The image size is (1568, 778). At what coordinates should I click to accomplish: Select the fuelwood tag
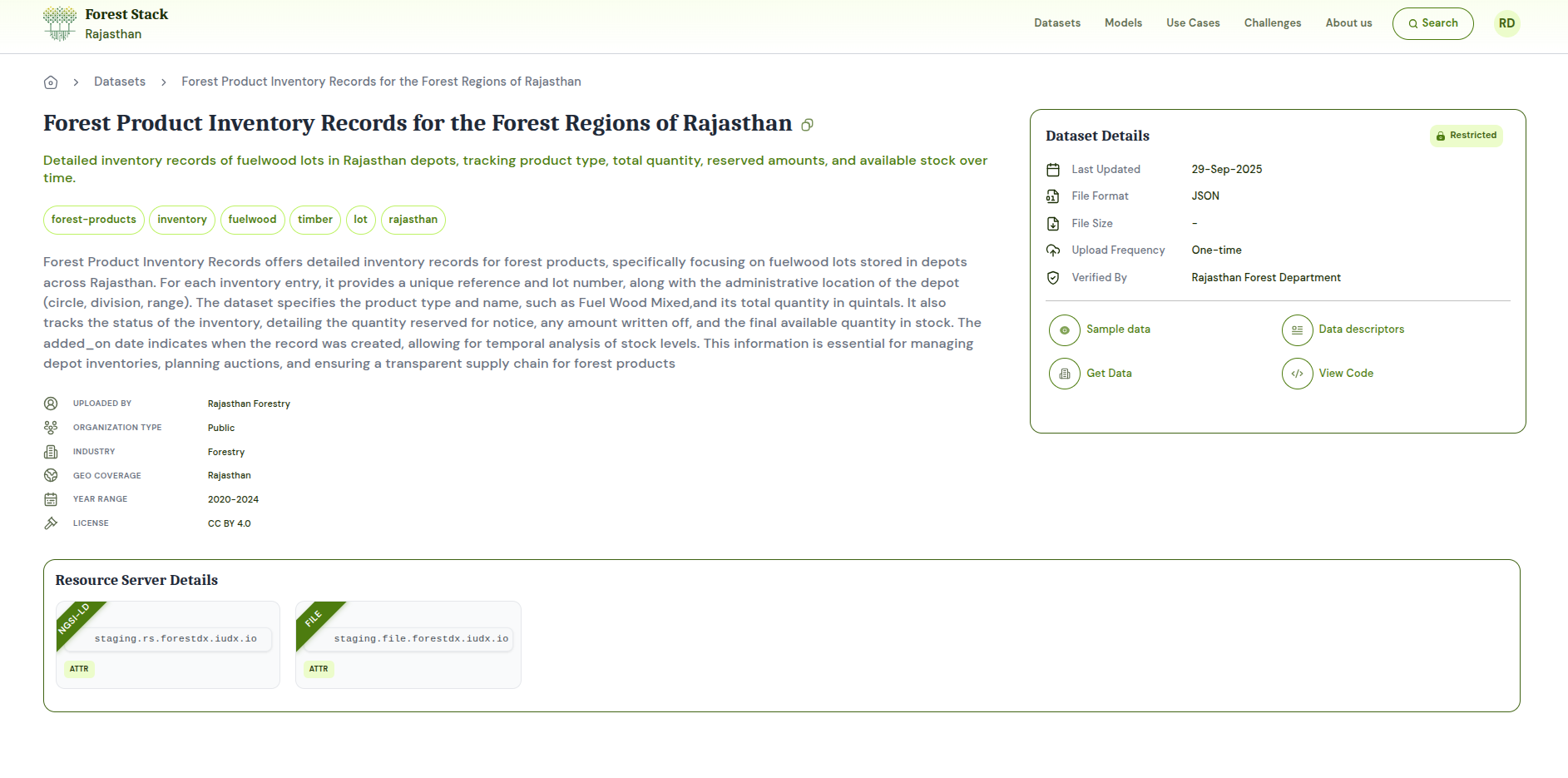tap(252, 220)
